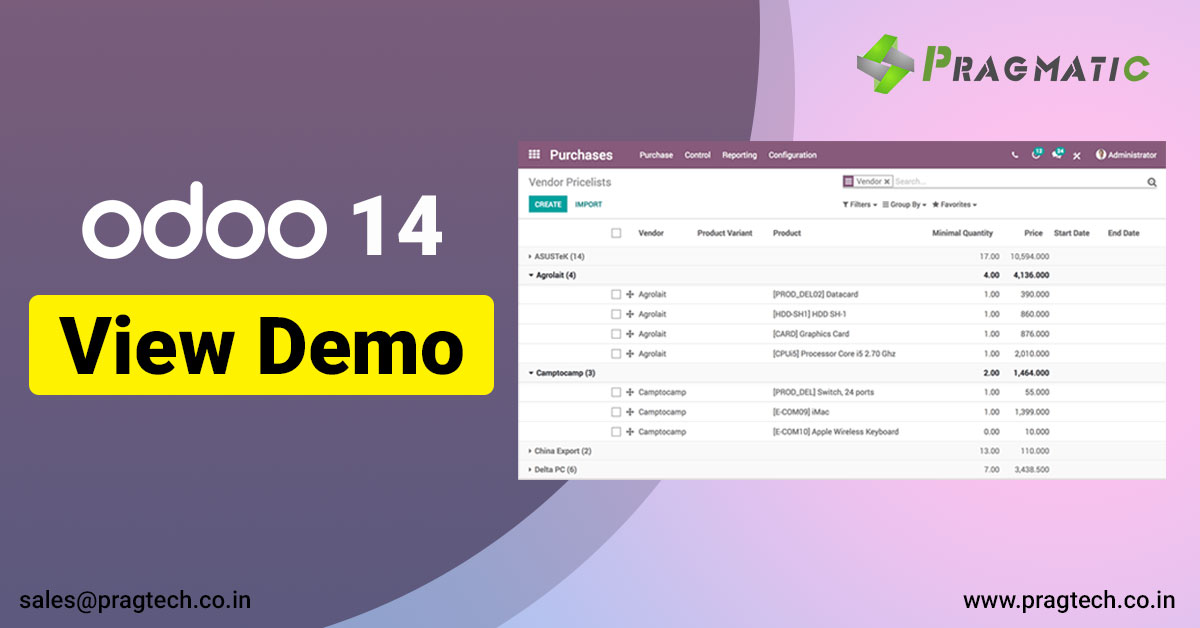This screenshot has height=628, width=1200.
Task: Click the CREATE button
Action: tap(548, 204)
